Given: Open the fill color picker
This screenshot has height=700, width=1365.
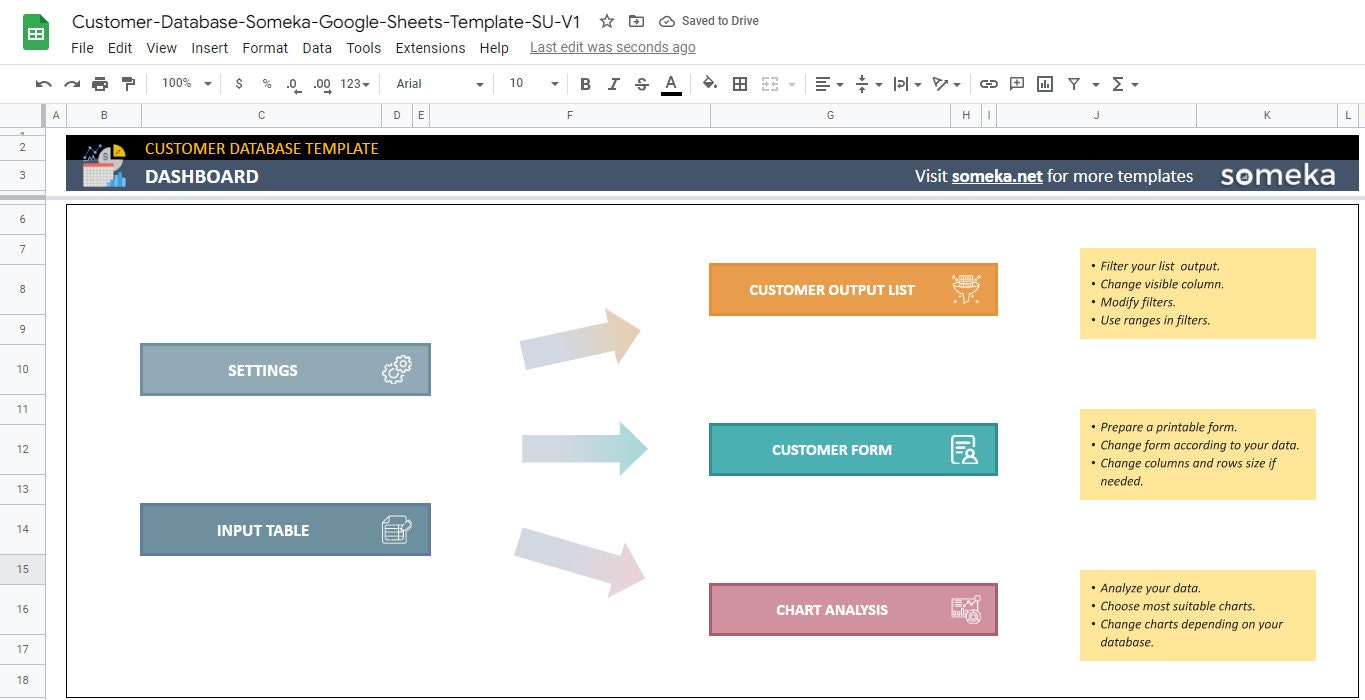Looking at the screenshot, I should [x=710, y=84].
